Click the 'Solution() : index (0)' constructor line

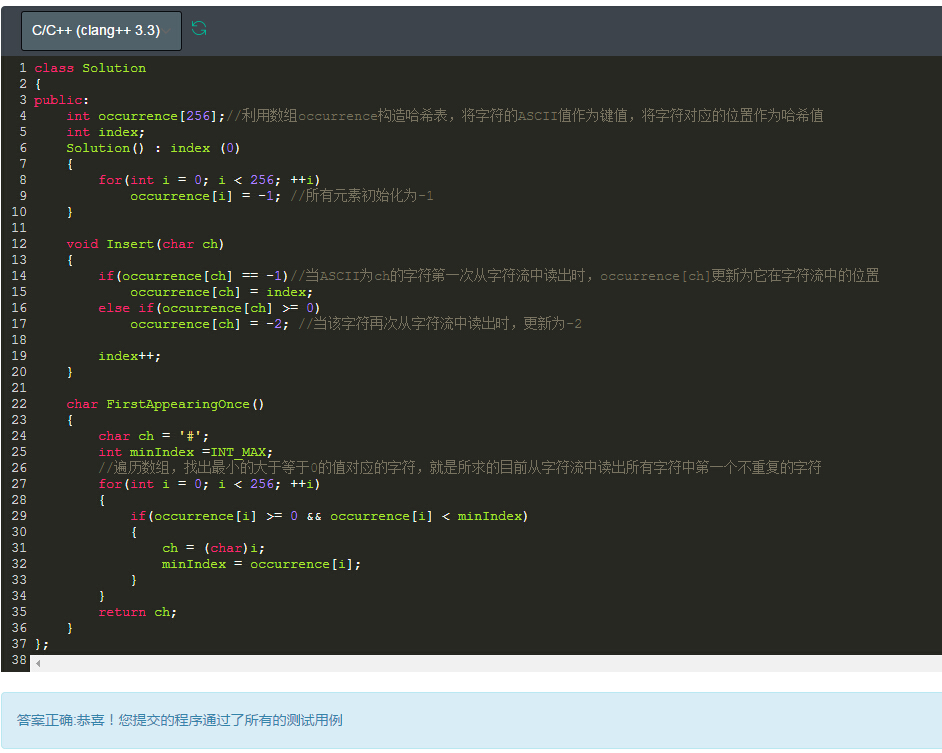153,148
